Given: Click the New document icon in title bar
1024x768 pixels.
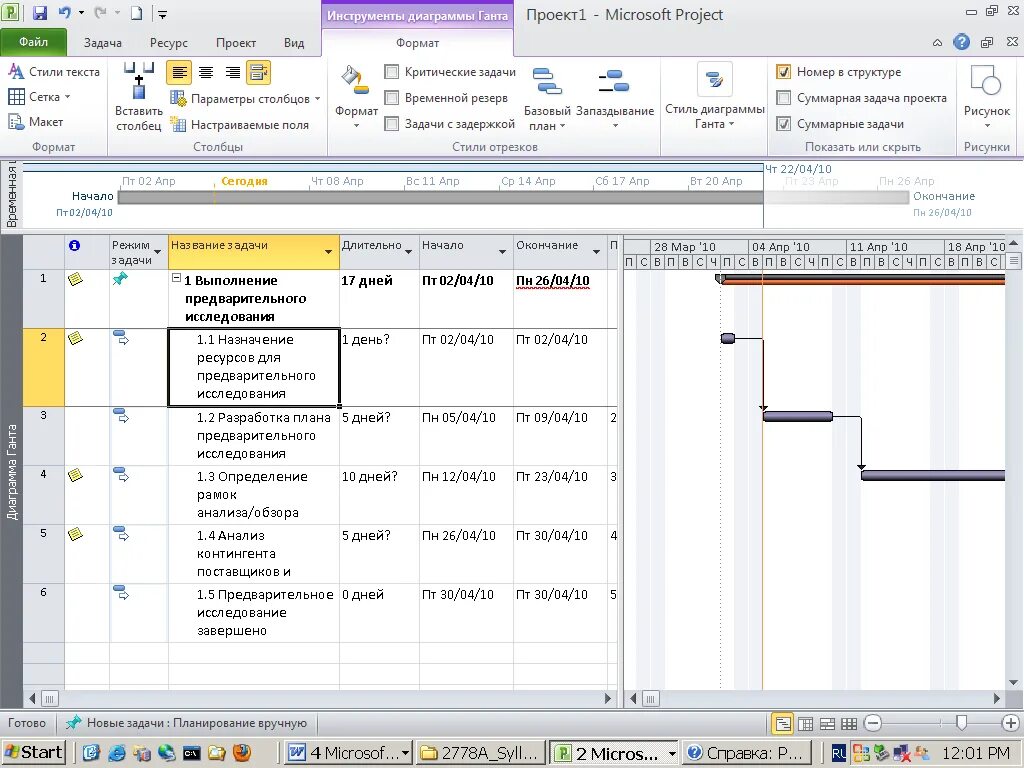Looking at the screenshot, I should pyautogui.click(x=136, y=13).
